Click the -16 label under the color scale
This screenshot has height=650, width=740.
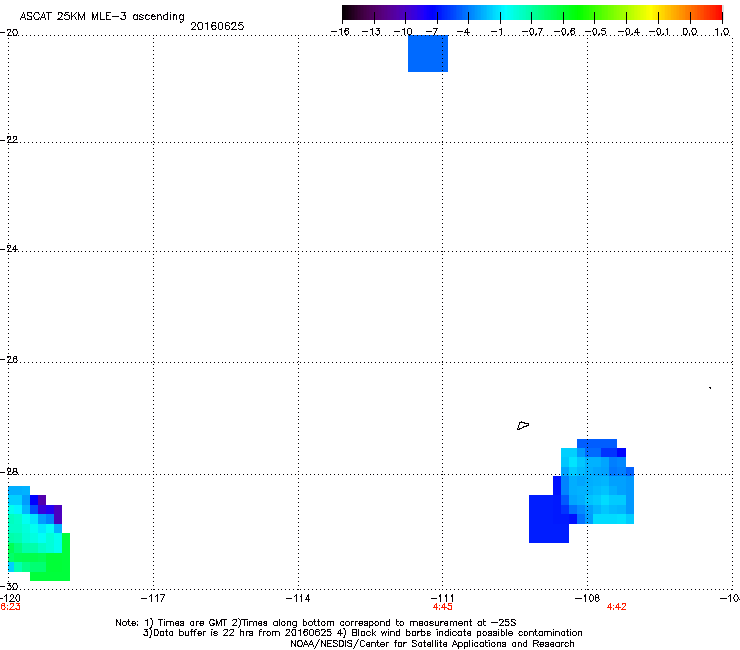click(340, 32)
